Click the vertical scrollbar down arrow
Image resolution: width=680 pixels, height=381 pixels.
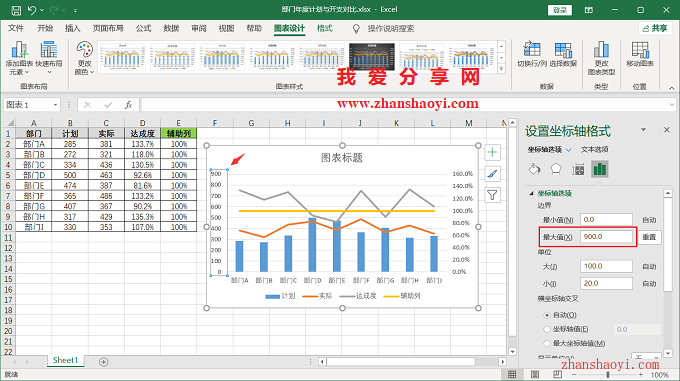point(512,352)
